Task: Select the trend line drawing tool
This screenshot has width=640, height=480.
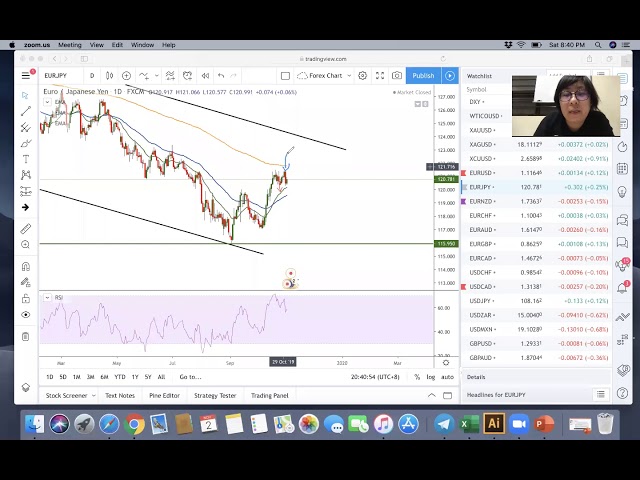Action: tap(25, 111)
